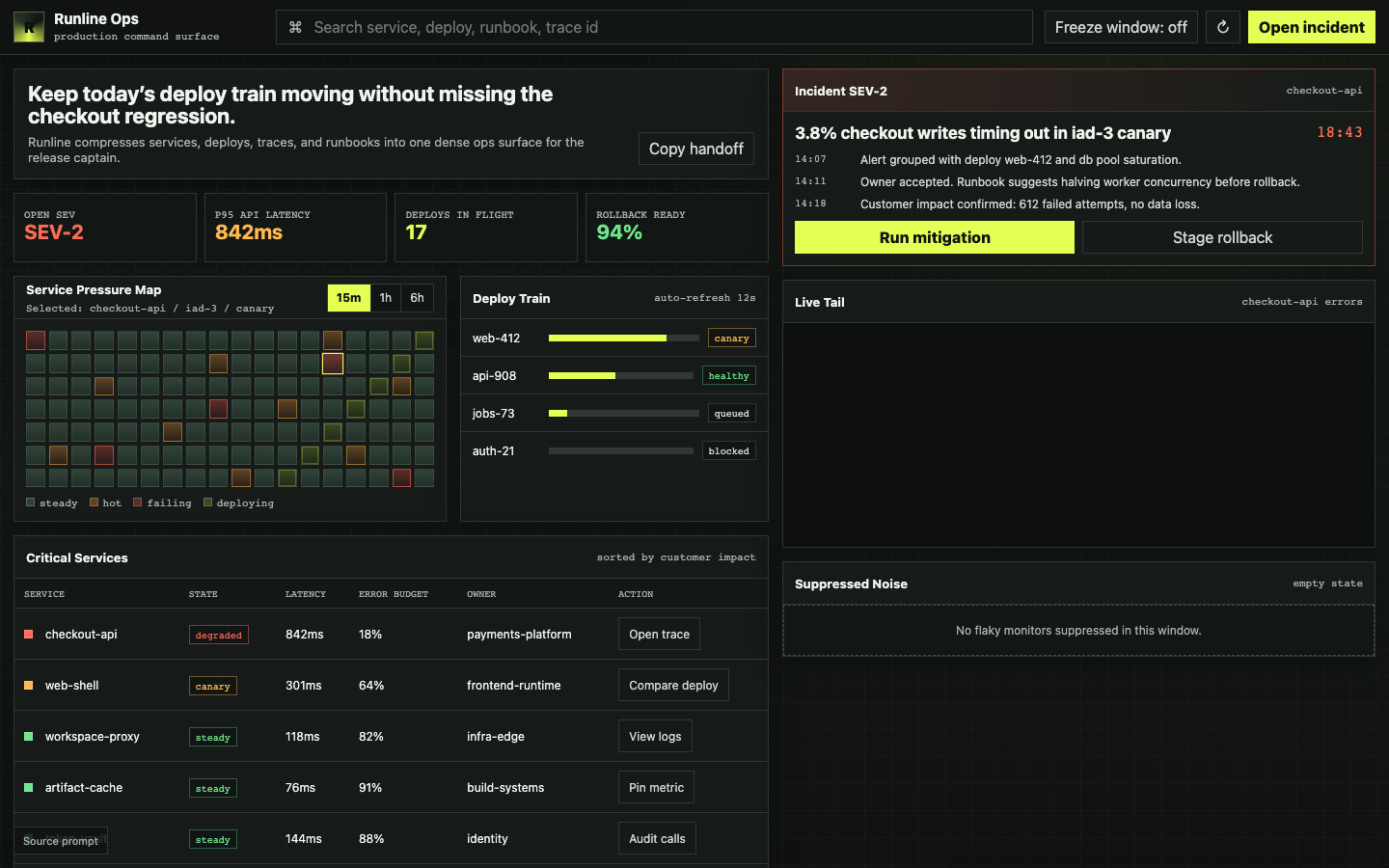The image size is (1389, 868).
Task: Click the LATENCY column header
Action: (306, 594)
